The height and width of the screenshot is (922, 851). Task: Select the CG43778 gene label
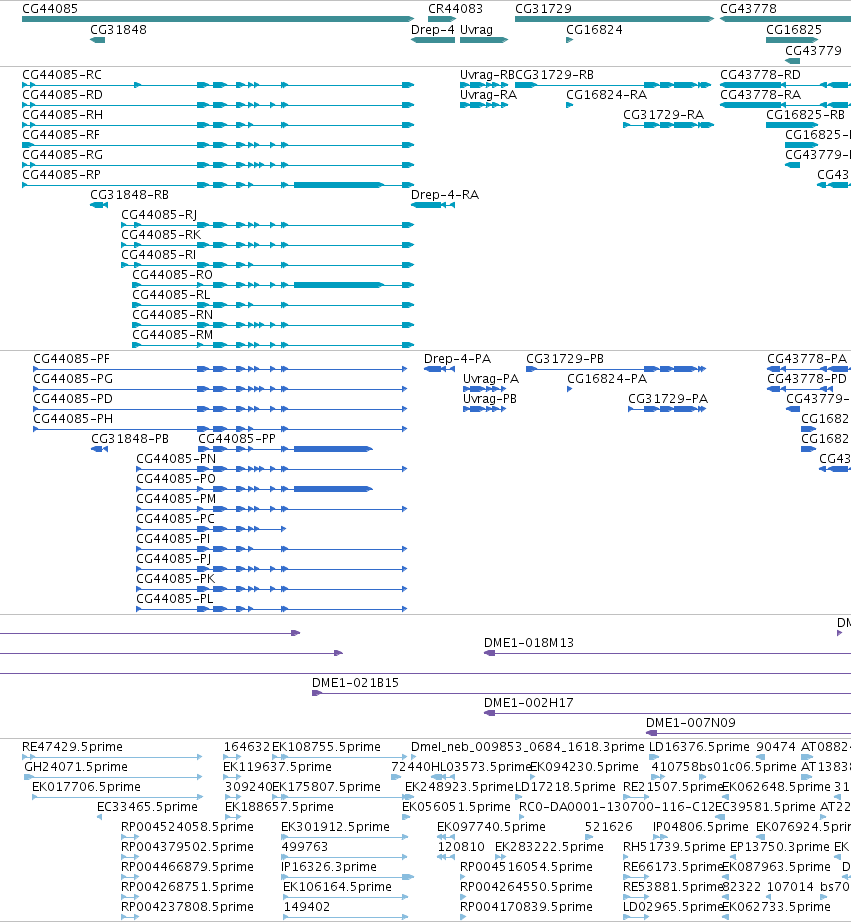pyautogui.click(x=748, y=9)
